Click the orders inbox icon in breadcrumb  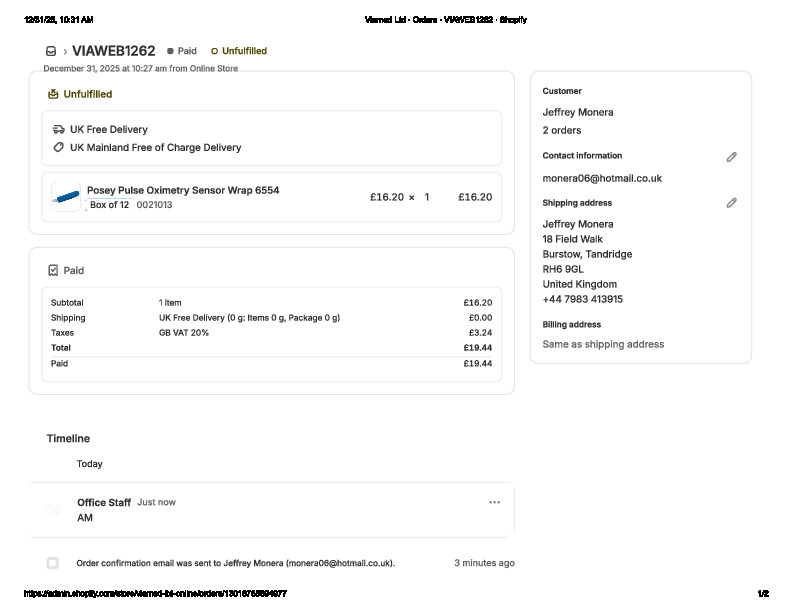[x=51, y=51]
